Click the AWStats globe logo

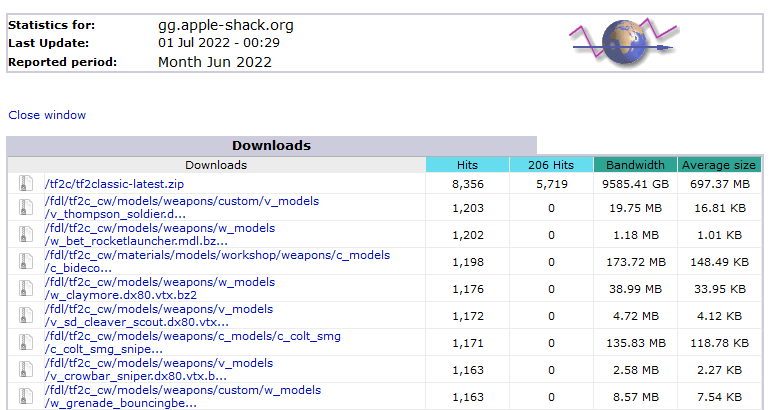[x=624, y=43]
